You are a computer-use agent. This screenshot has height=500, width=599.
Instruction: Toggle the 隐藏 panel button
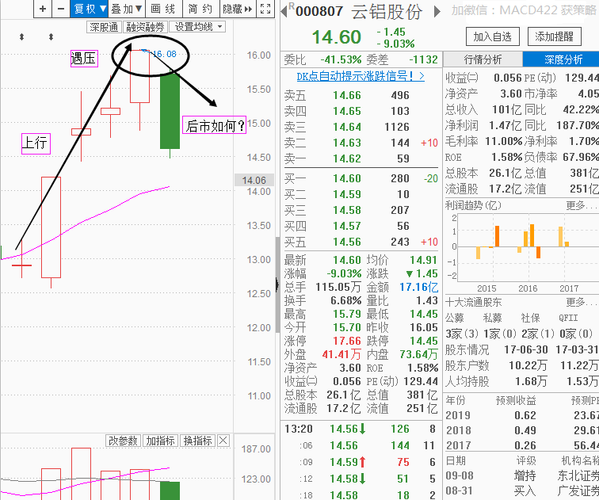tap(238, 8)
